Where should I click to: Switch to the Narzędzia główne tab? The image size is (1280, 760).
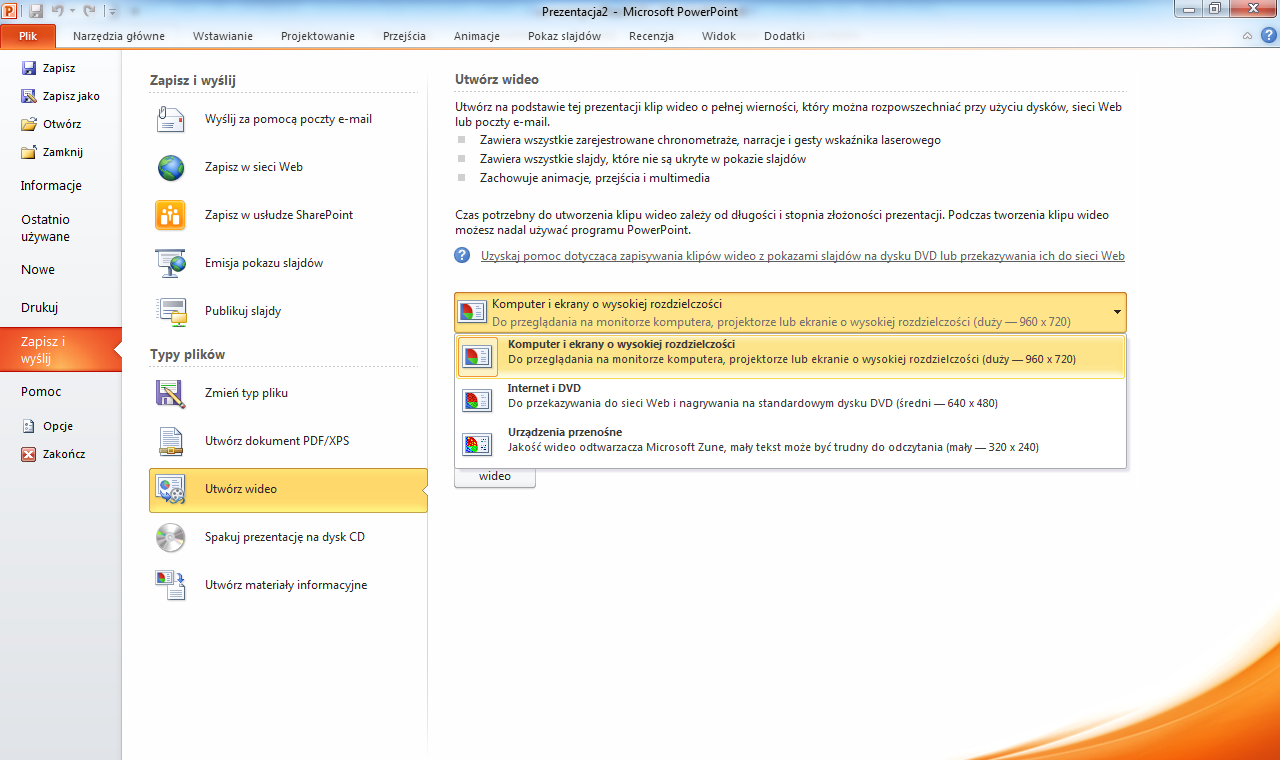[x=119, y=36]
